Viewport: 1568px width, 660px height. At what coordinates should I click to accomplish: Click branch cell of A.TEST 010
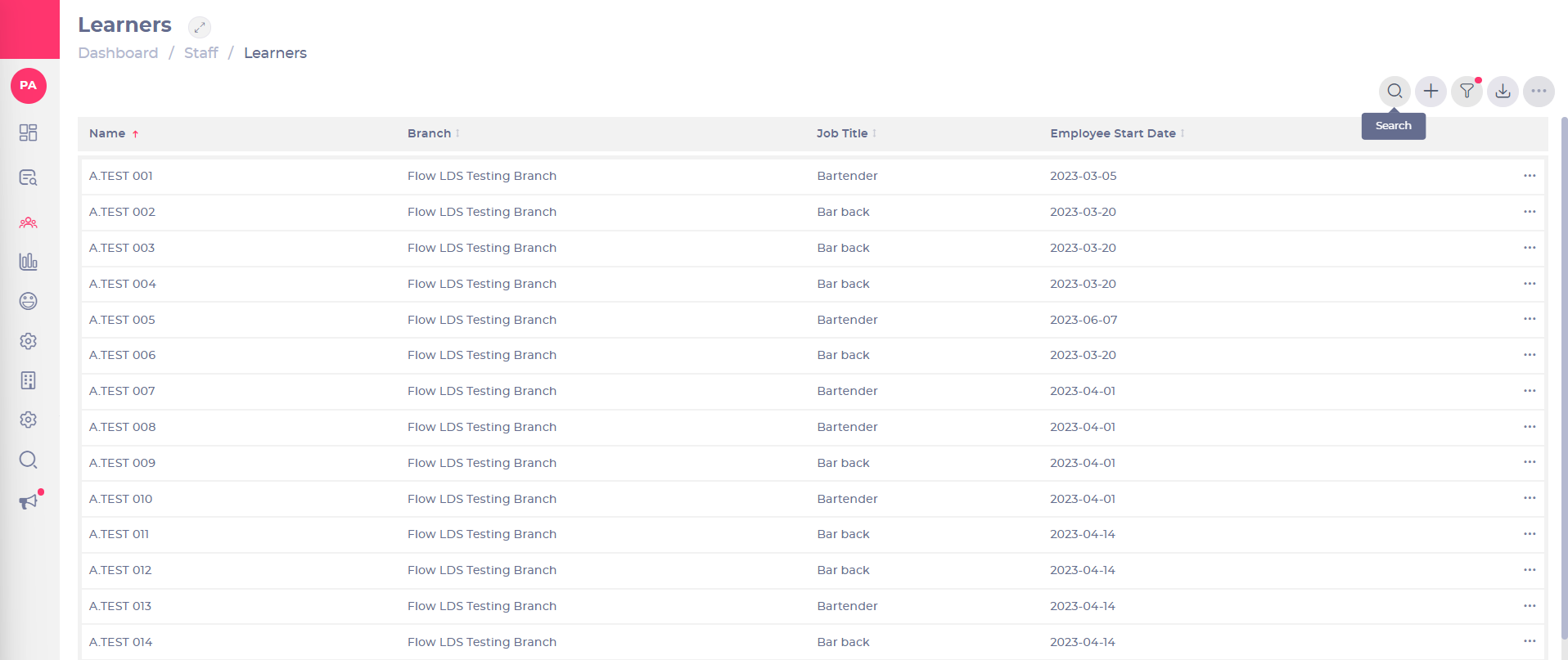pyautogui.click(x=482, y=499)
